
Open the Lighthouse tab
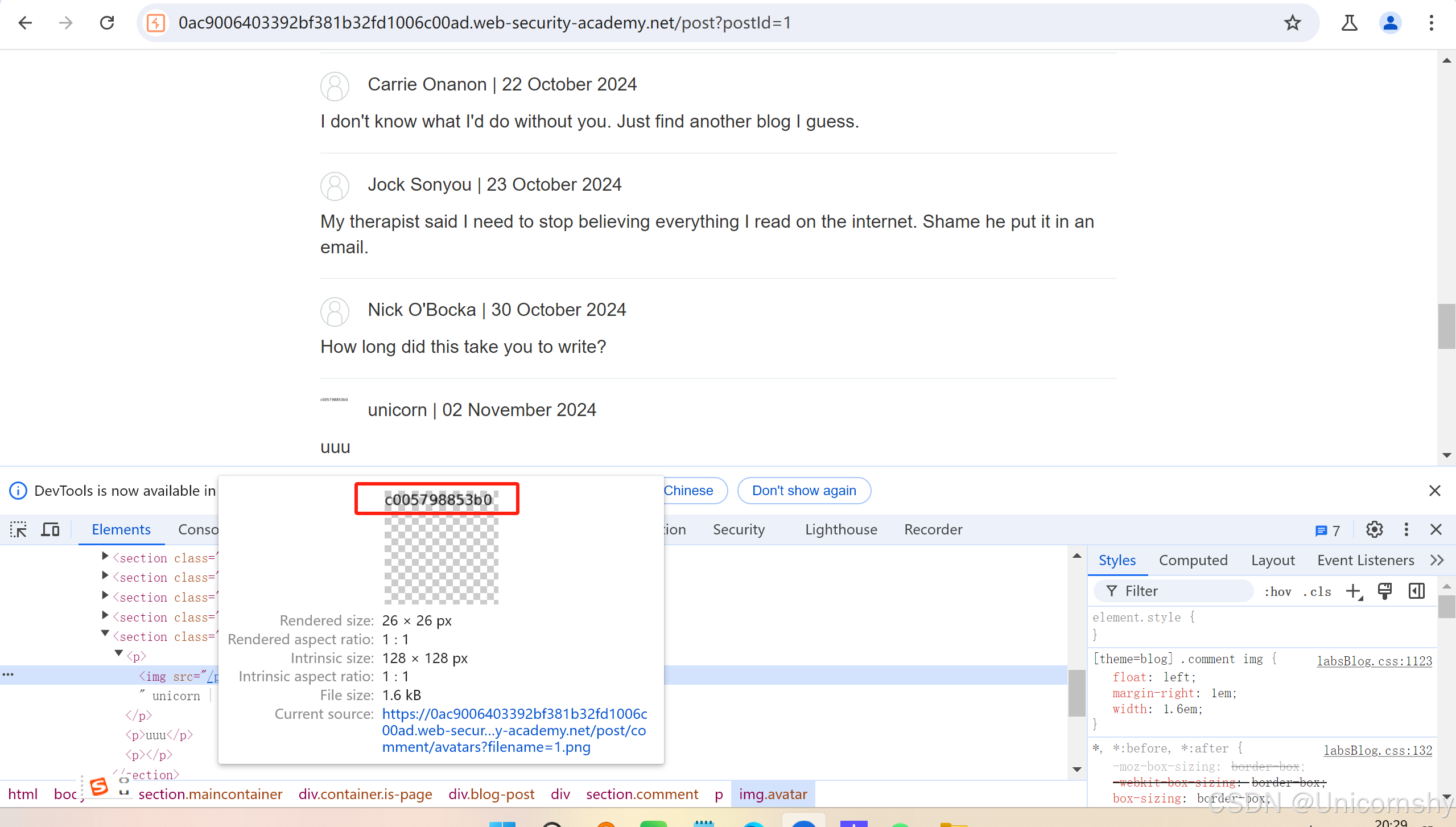840,530
